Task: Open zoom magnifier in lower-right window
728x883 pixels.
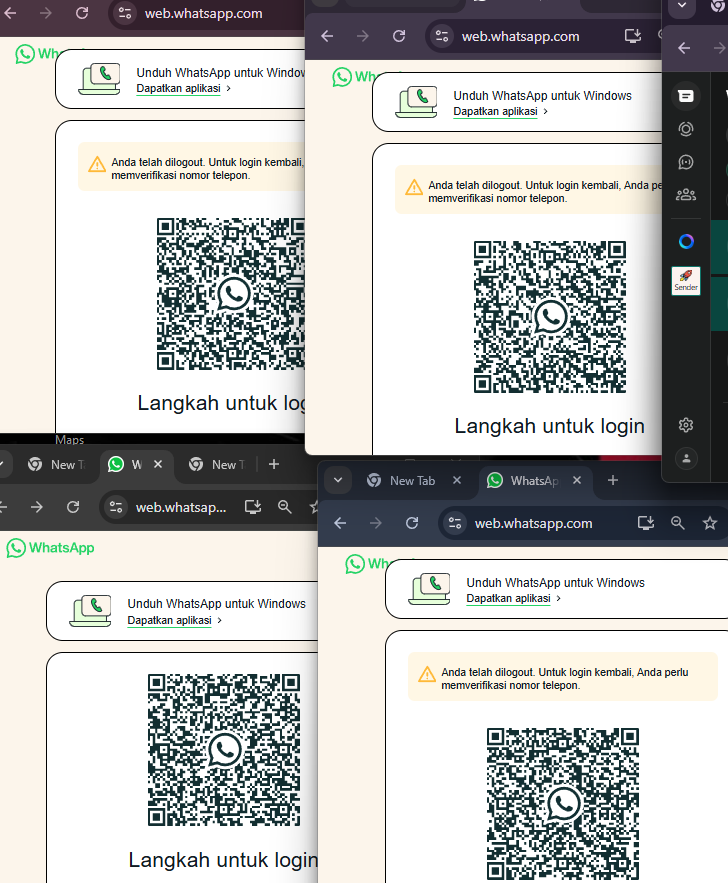Action: [678, 523]
